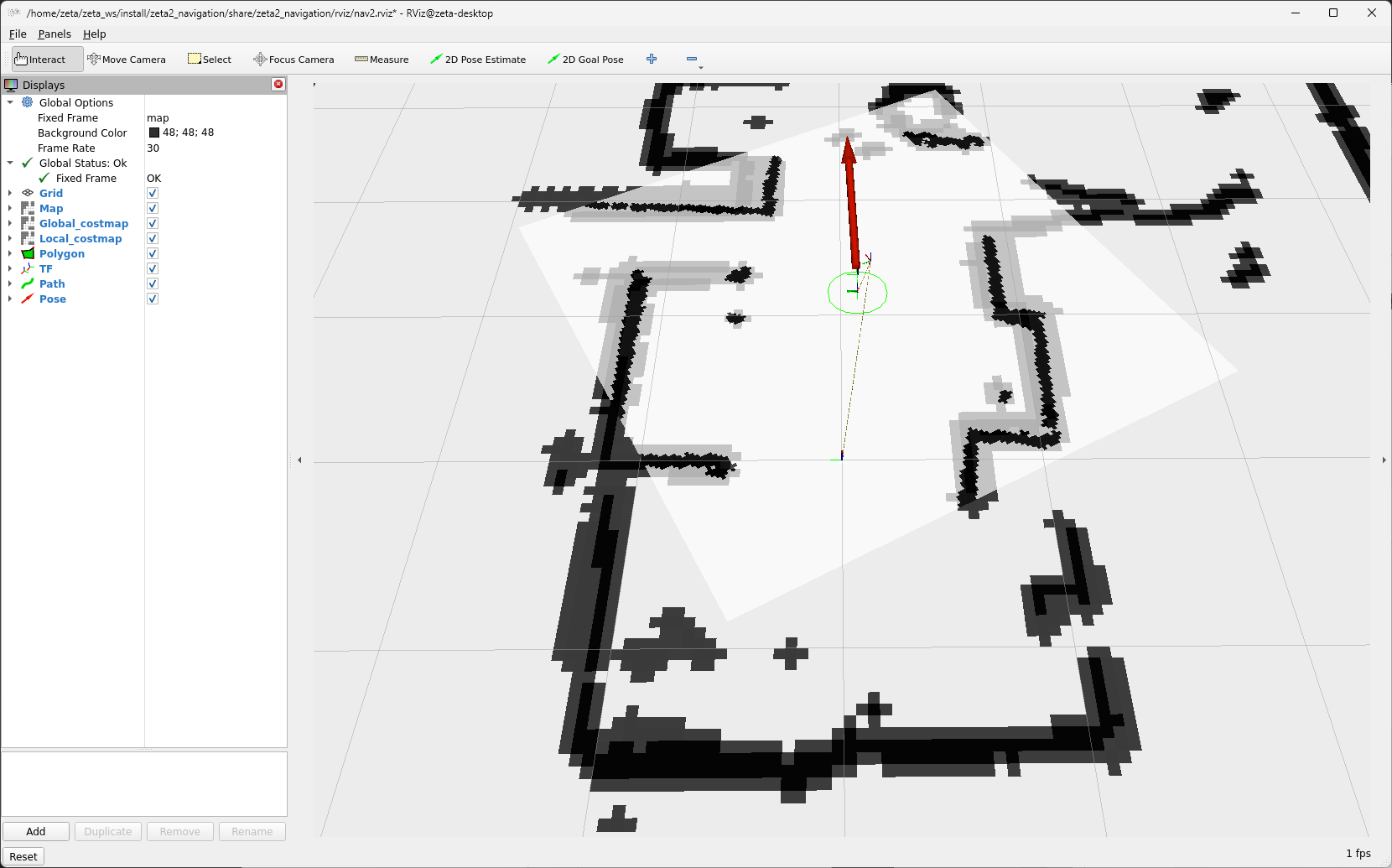The image size is (1392, 868).
Task: Choose the Focus Camera tool
Action: tap(293, 60)
